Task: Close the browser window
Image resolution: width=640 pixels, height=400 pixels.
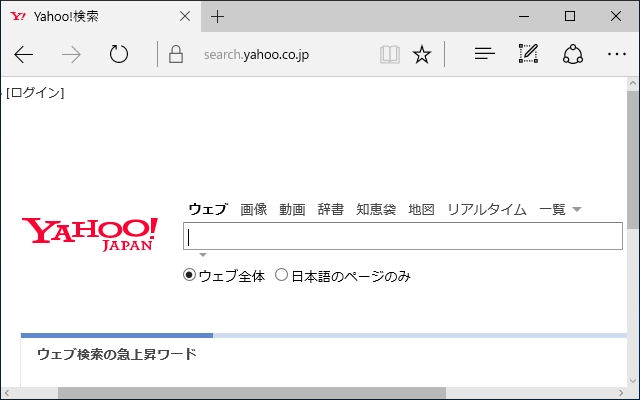Action: 616,16
